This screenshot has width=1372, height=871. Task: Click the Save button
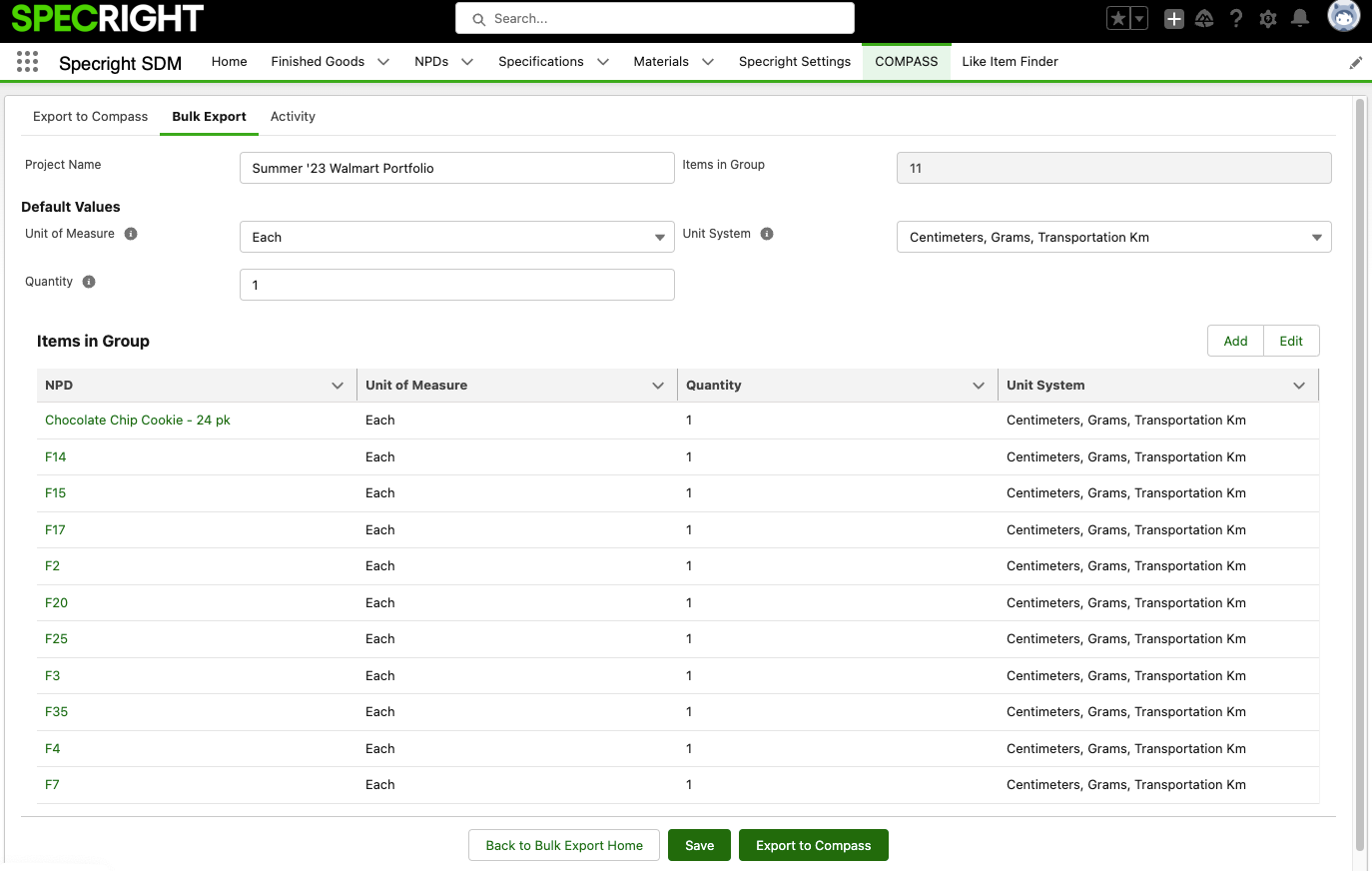[699, 845]
